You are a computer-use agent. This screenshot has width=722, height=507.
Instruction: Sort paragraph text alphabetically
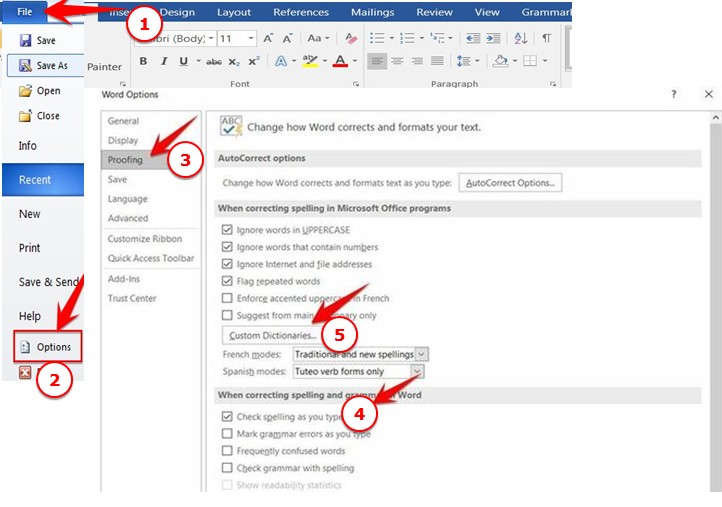click(x=521, y=38)
